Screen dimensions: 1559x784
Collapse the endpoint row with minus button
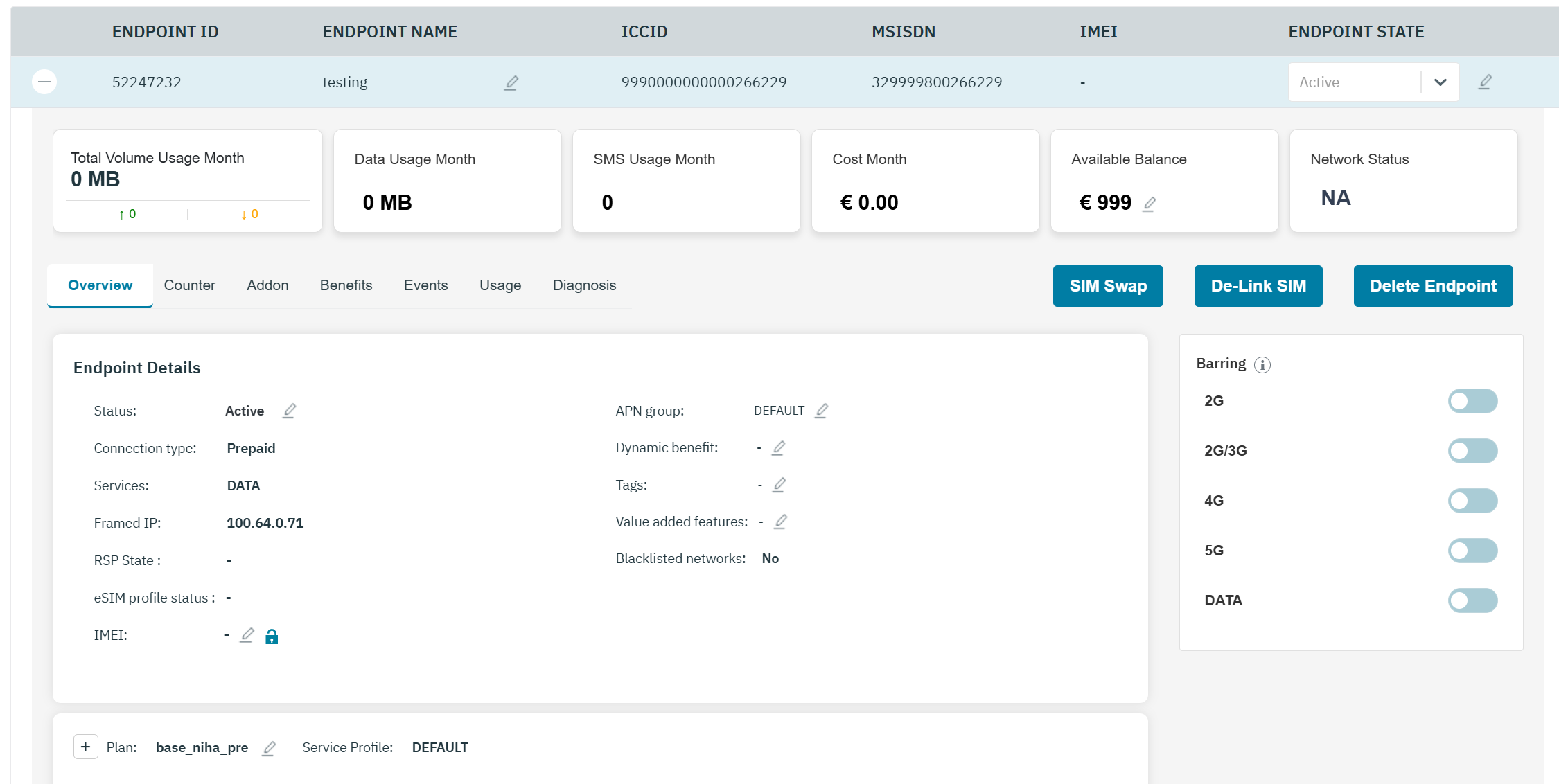tap(44, 82)
